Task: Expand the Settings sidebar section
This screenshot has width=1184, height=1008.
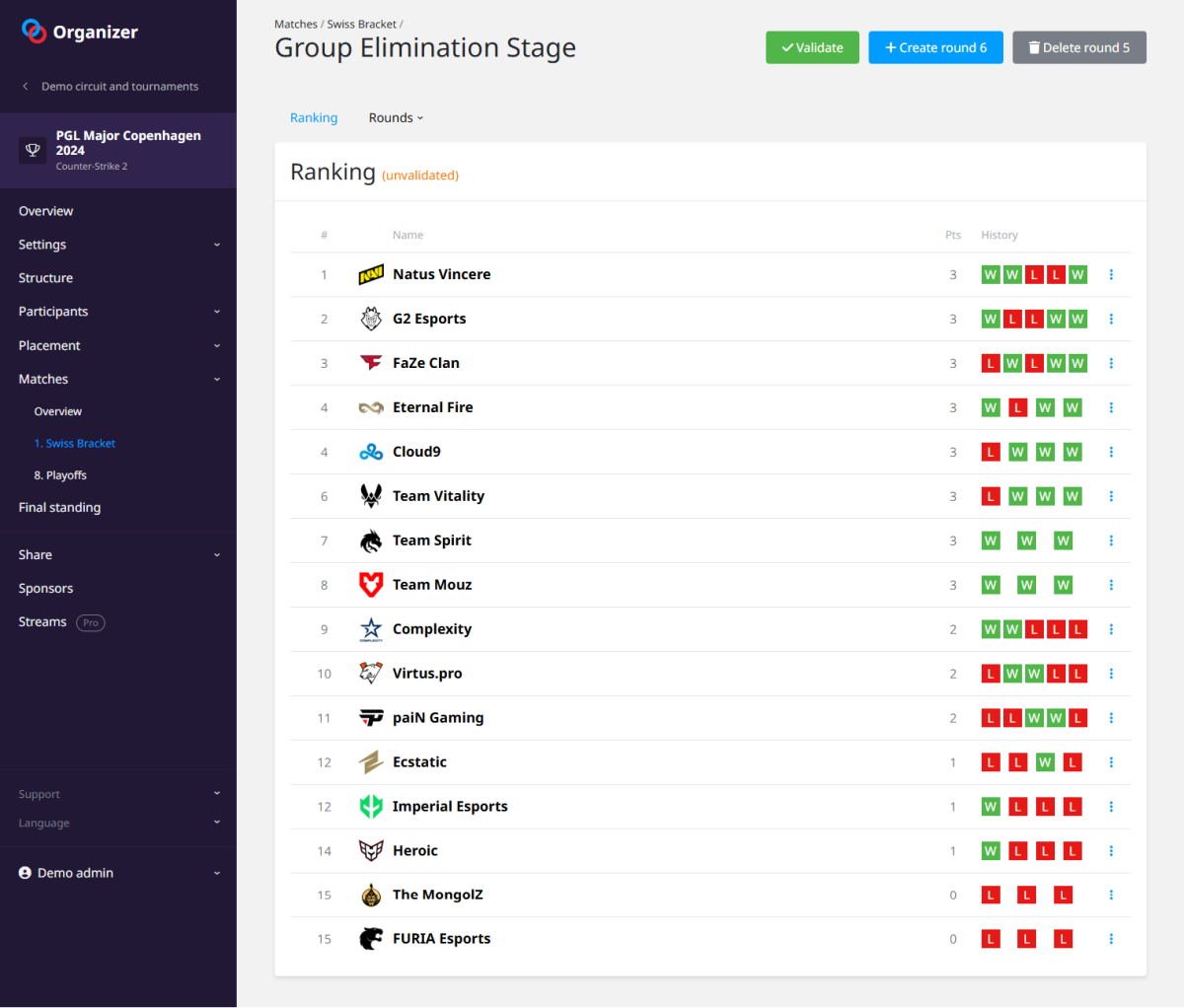Action: tap(117, 245)
